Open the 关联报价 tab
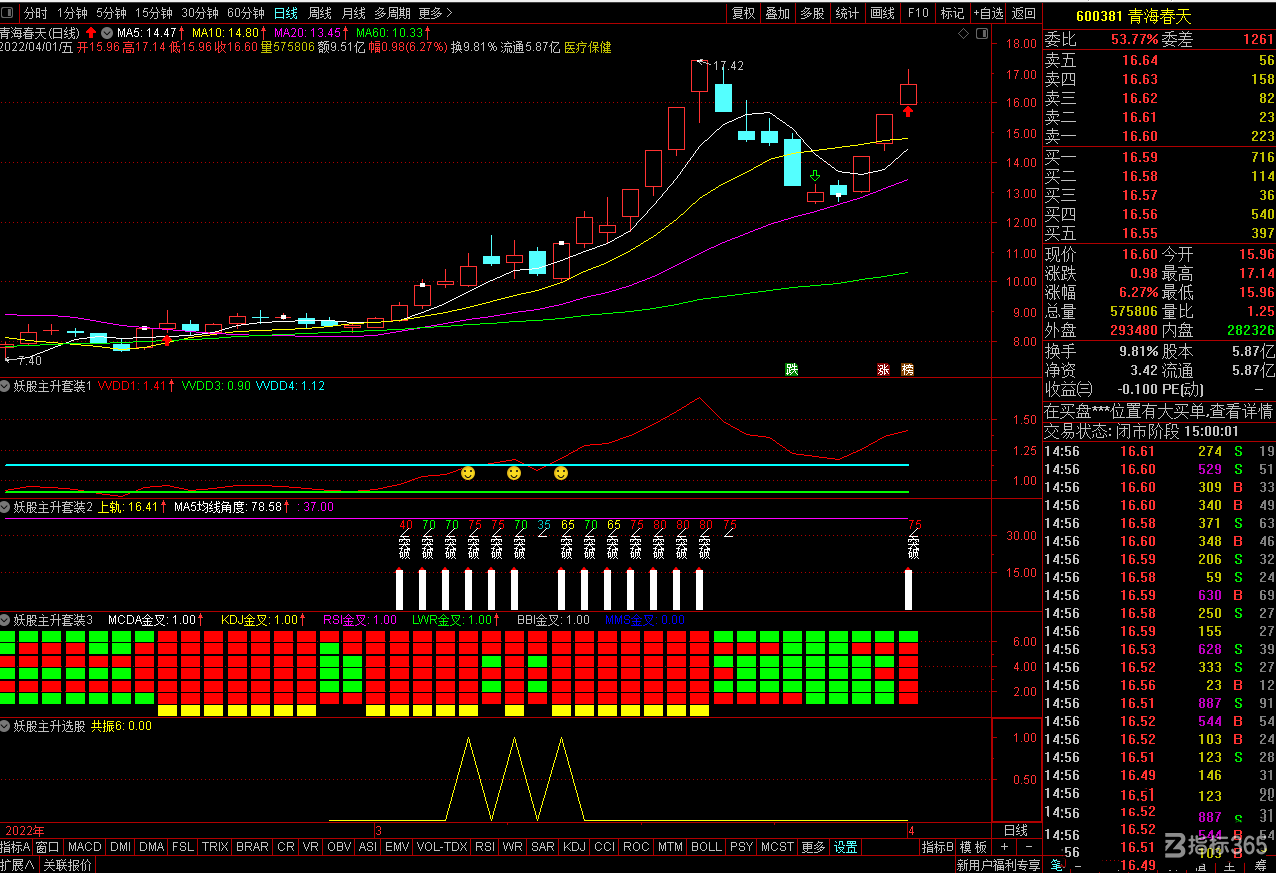 [68, 865]
